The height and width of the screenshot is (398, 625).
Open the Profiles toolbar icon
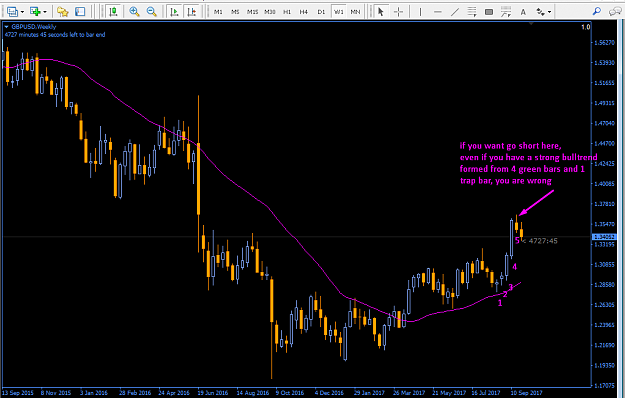point(12,12)
